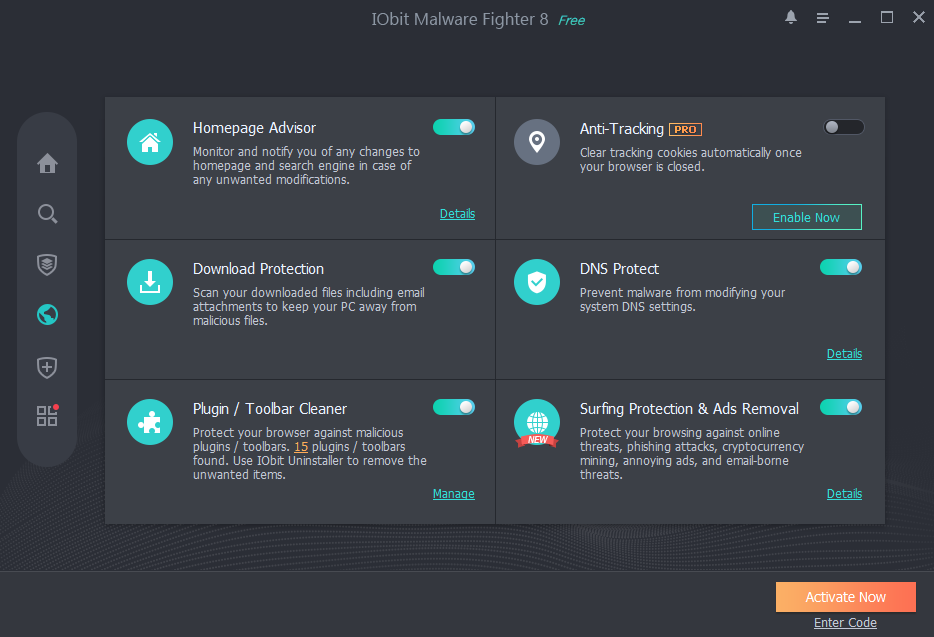Image resolution: width=934 pixels, height=637 pixels.
Task: Toggle Surfing Protection & Ads Removal
Action: click(x=840, y=407)
